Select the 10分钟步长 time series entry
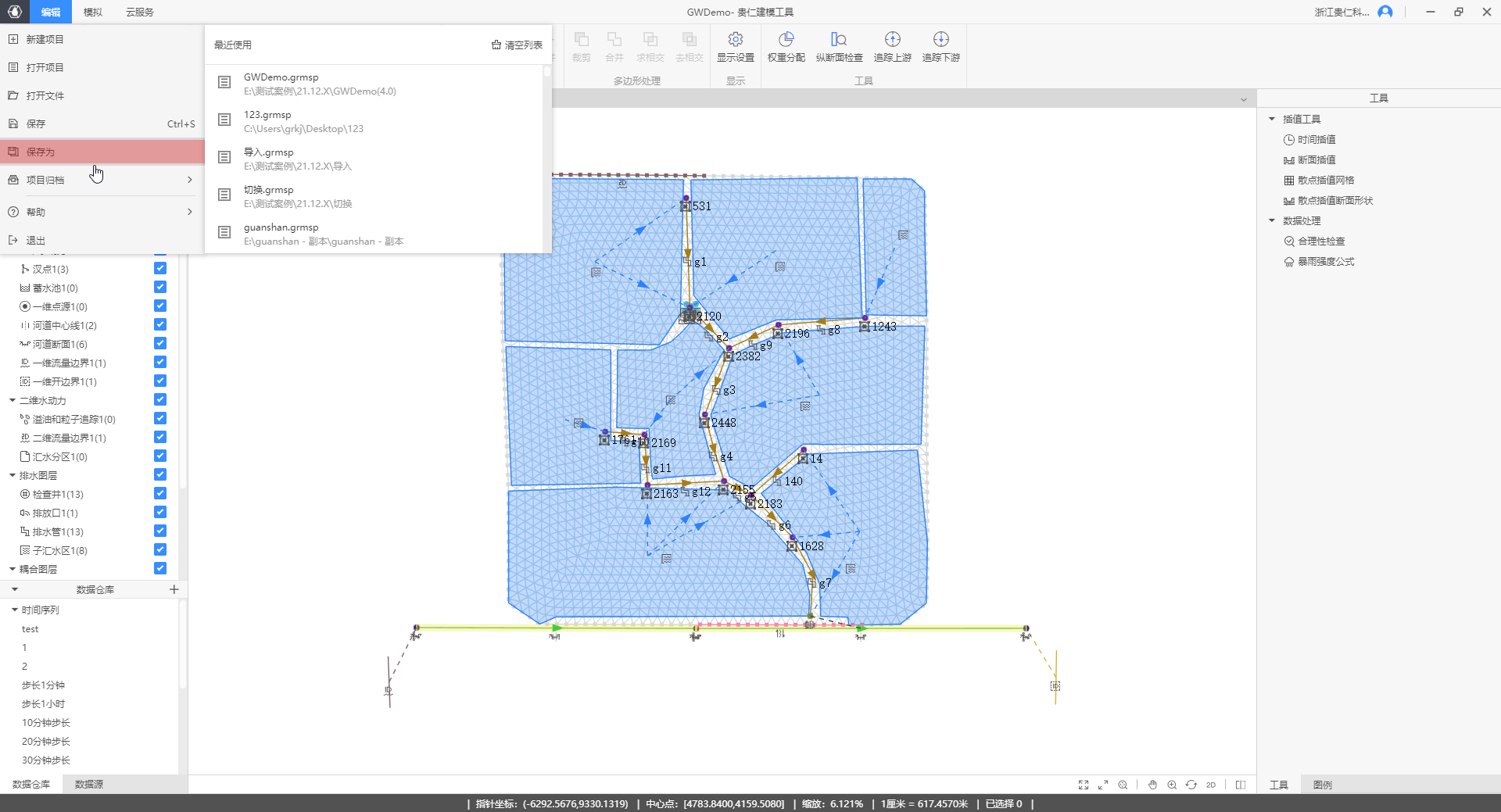Viewport: 1501px width, 812px height. click(x=46, y=723)
